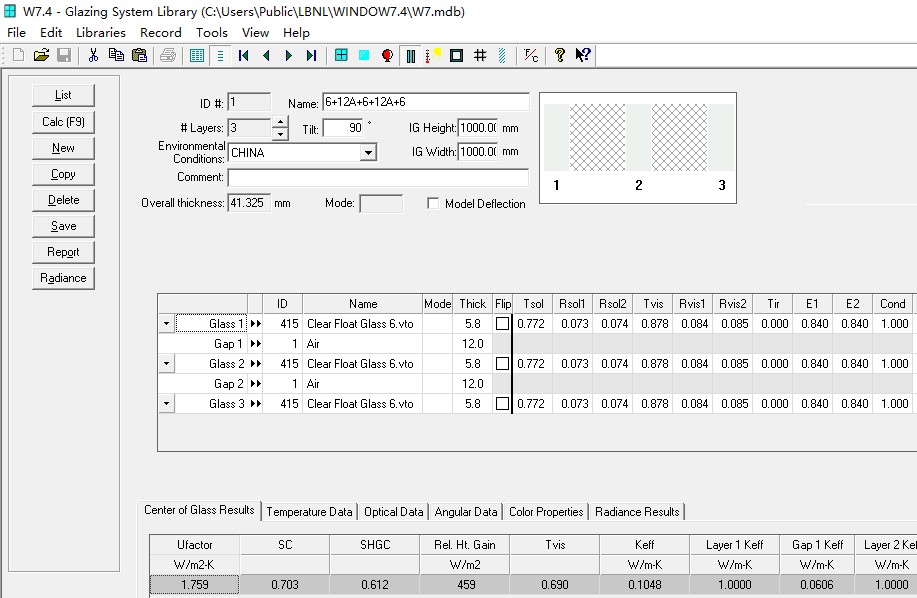Image resolution: width=917 pixels, height=598 pixels.
Task: Expand the Glass 1 row dropdown arrow
Action: pos(166,324)
